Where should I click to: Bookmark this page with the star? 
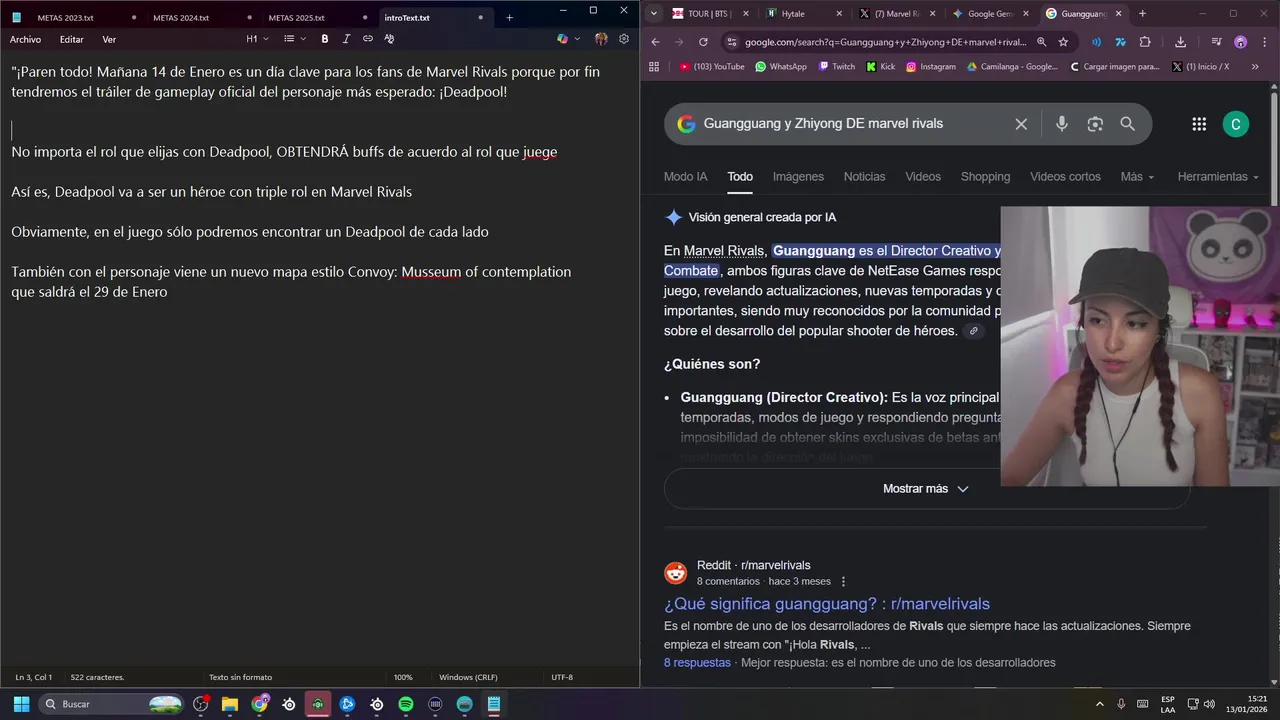coord(1063,42)
